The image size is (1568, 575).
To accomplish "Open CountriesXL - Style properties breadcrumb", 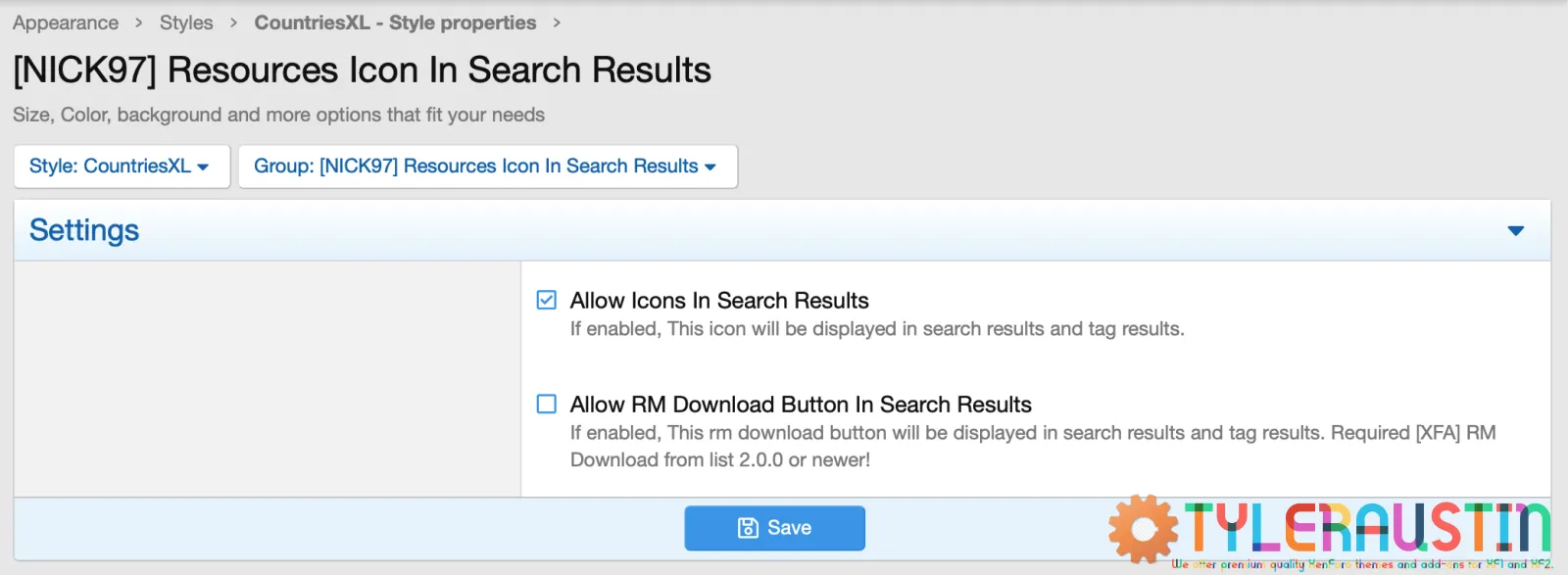I will tap(395, 23).
